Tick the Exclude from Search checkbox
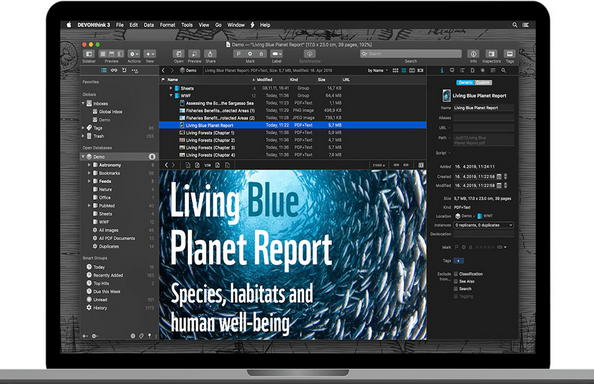The height and width of the screenshot is (384, 594). click(456, 289)
